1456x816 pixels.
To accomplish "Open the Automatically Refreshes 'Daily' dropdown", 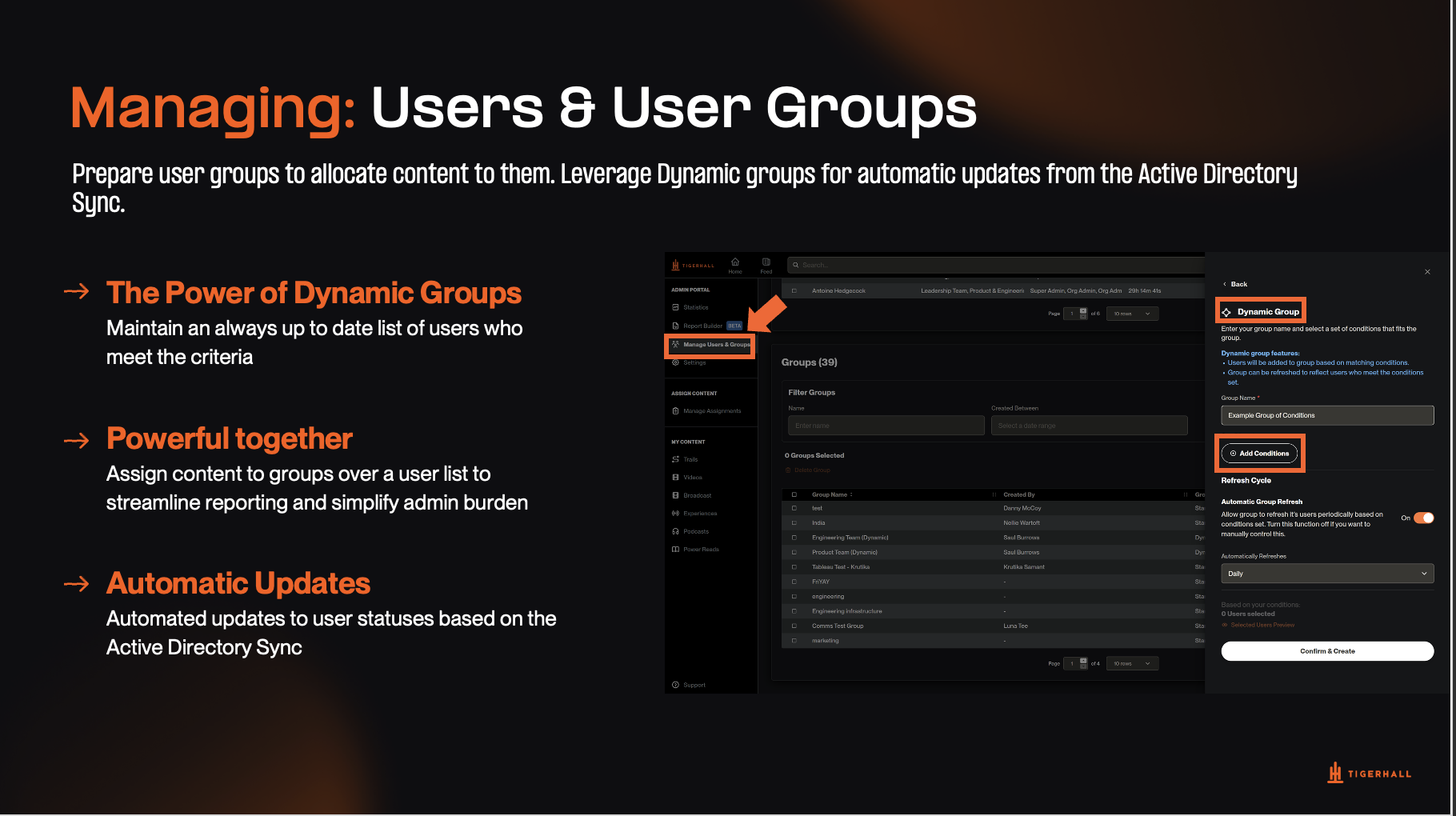I will tap(1327, 574).
